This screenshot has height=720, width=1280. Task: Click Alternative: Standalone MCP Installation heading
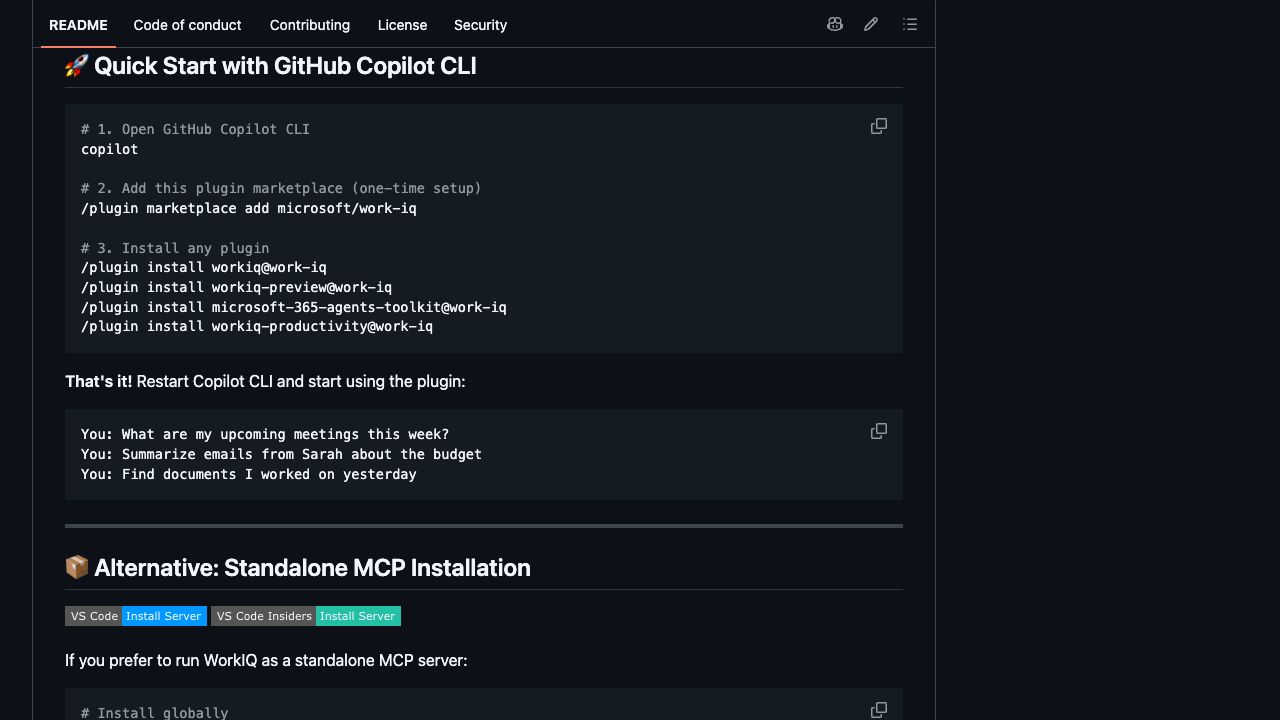pos(298,568)
